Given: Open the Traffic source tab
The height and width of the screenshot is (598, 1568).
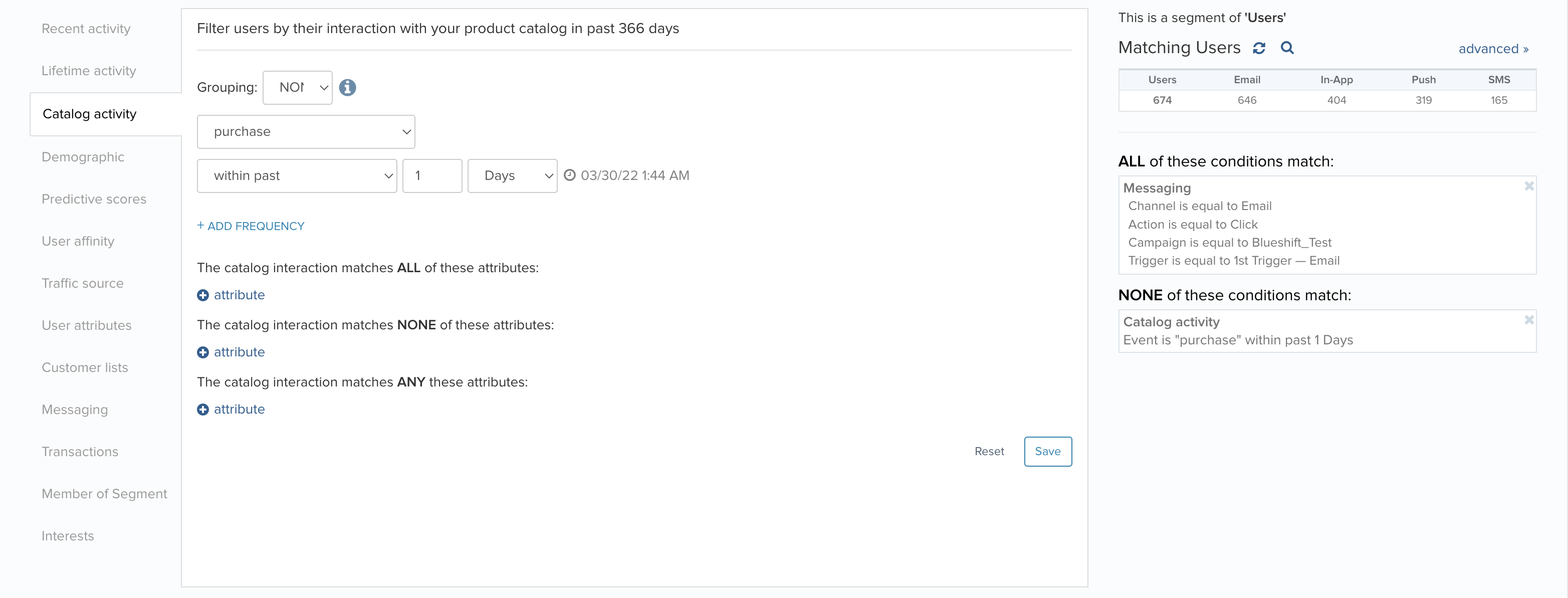Looking at the screenshot, I should click(82, 283).
